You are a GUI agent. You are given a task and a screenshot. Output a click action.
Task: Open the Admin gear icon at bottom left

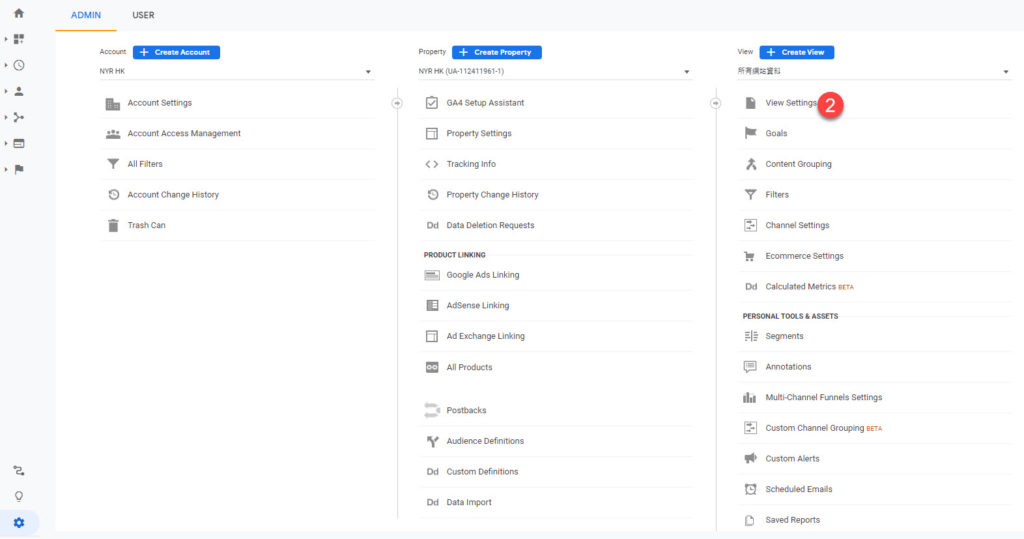click(x=18, y=522)
